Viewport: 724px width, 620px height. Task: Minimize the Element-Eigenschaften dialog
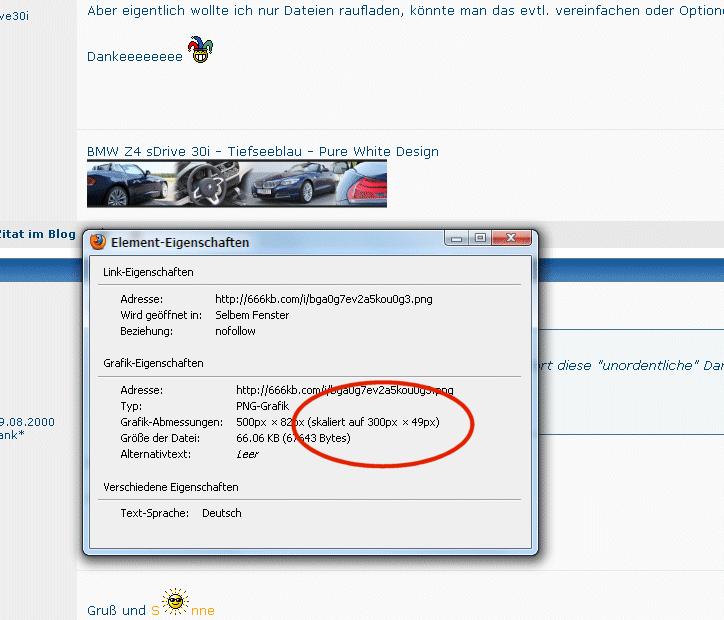click(x=456, y=238)
